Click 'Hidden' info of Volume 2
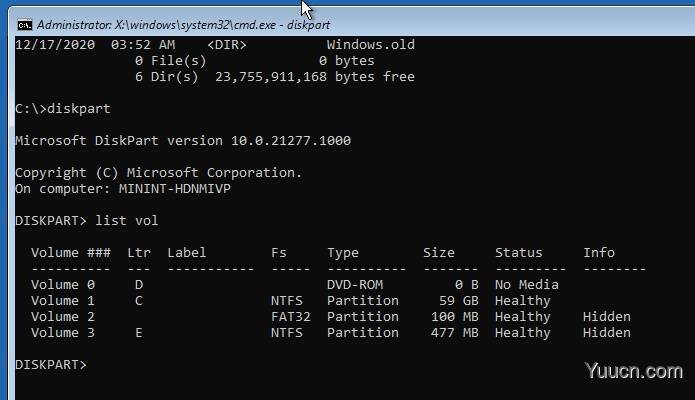The height and width of the screenshot is (400, 695). pos(607,316)
